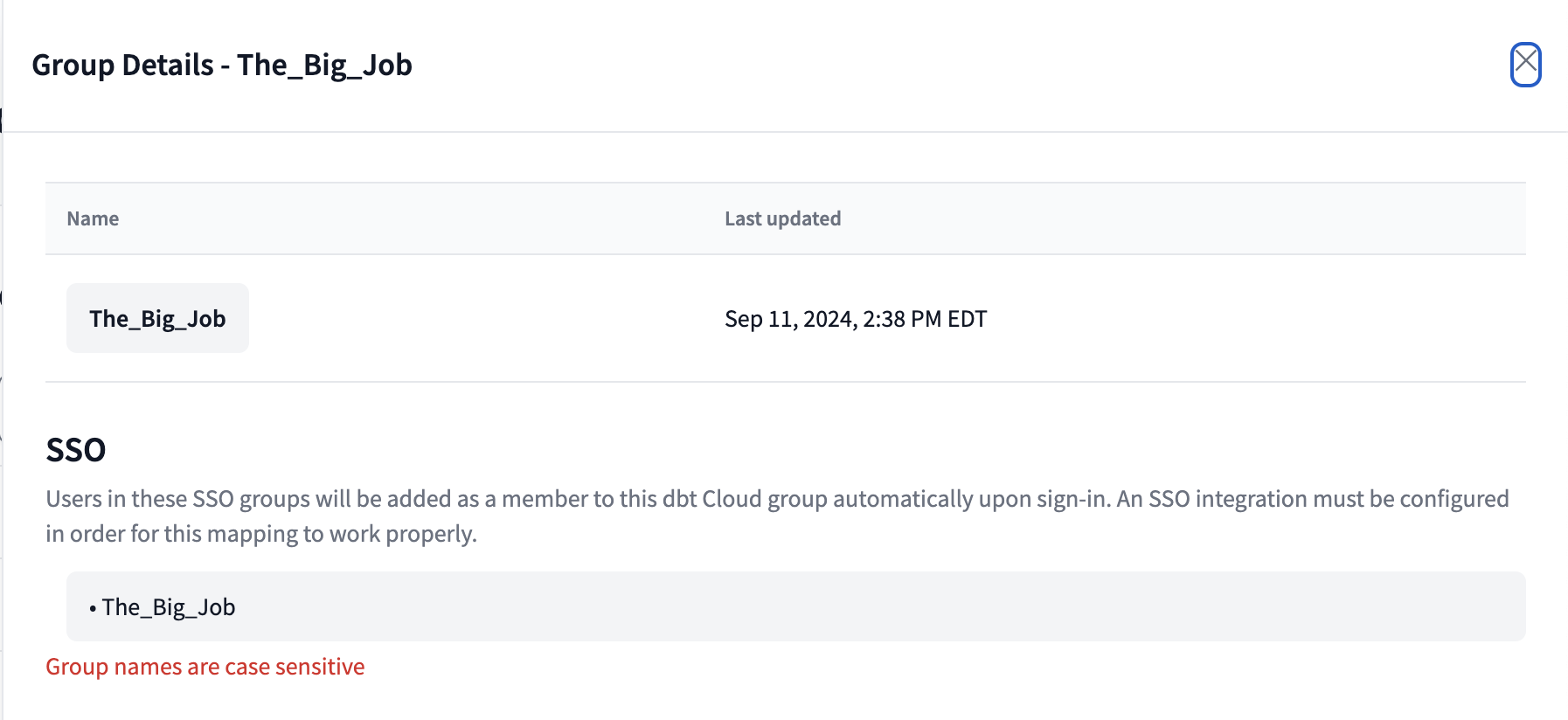Click the Group Details title
The image size is (1568, 720).
pyautogui.click(x=224, y=64)
